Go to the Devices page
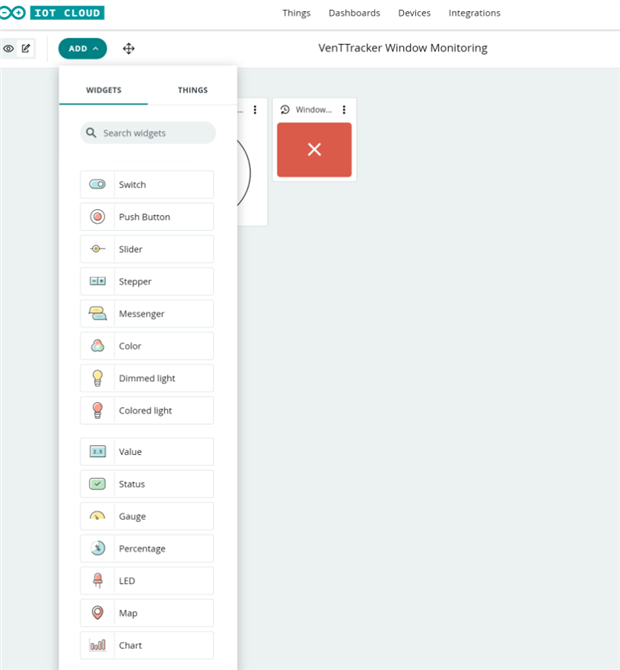This screenshot has width=620, height=670. [414, 13]
